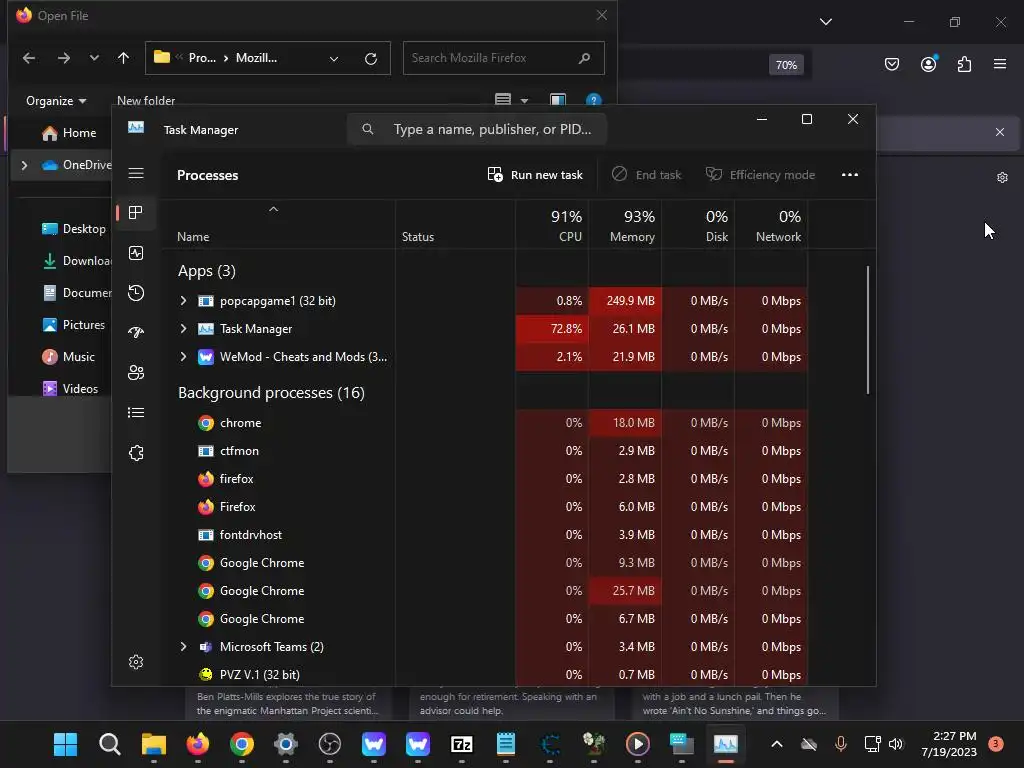Go forward in Open File dialog
This screenshot has width=1024, height=768.
pos(63,58)
